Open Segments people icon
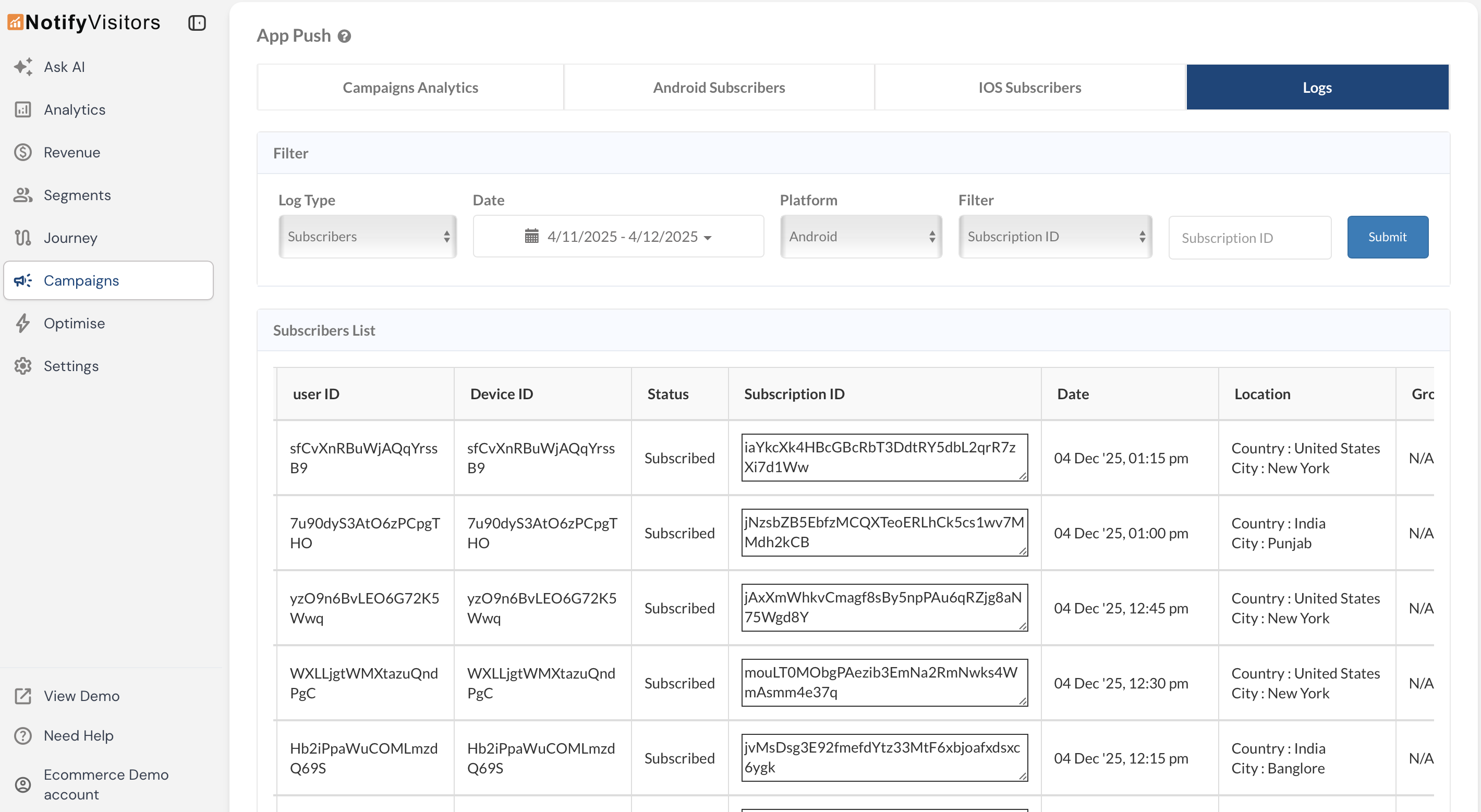 pyautogui.click(x=23, y=195)
